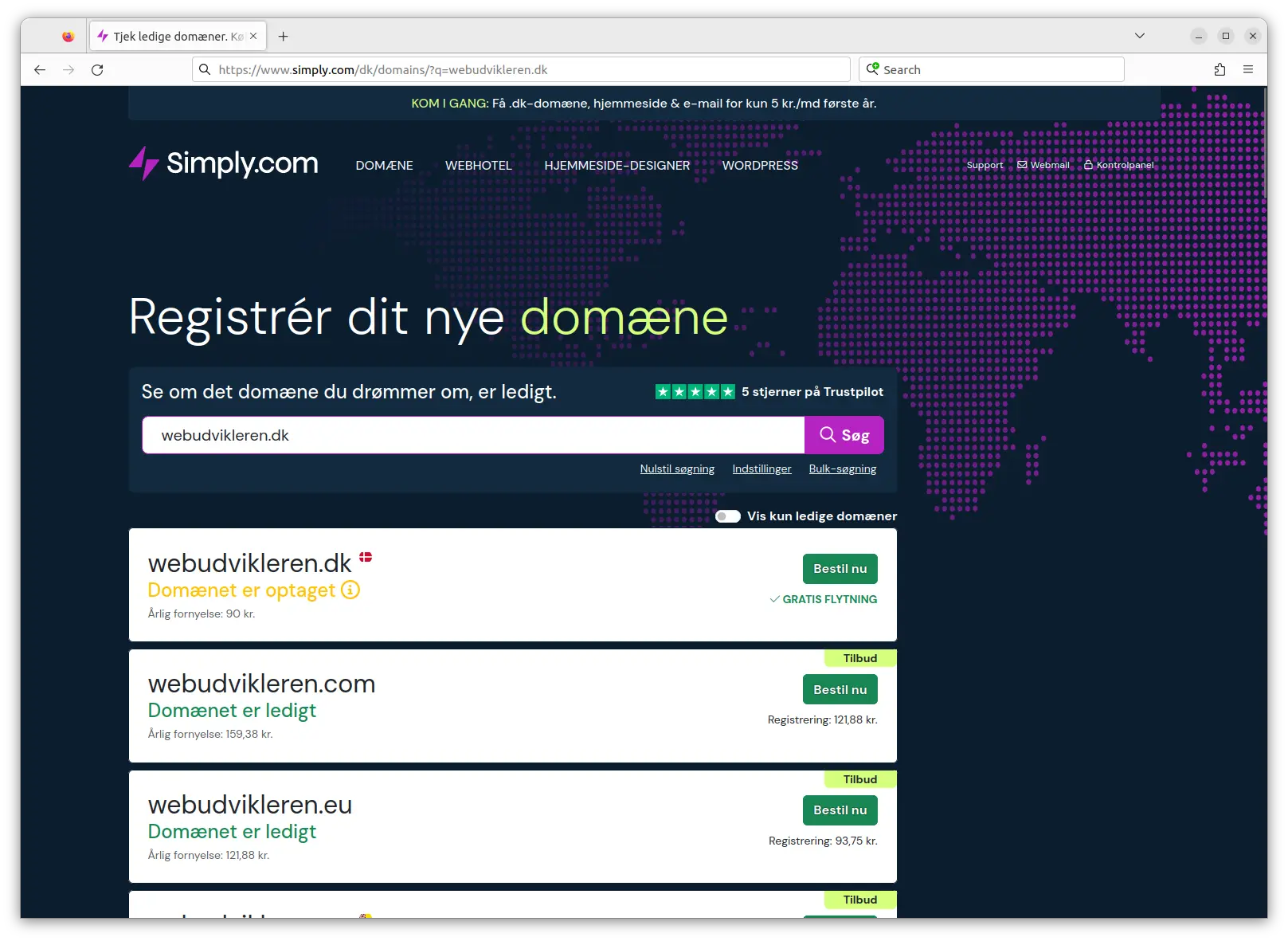This screenshot has width=1288, height=941.
Task: Open Kontrolpanel via the padlock link
Action: 1118,165
